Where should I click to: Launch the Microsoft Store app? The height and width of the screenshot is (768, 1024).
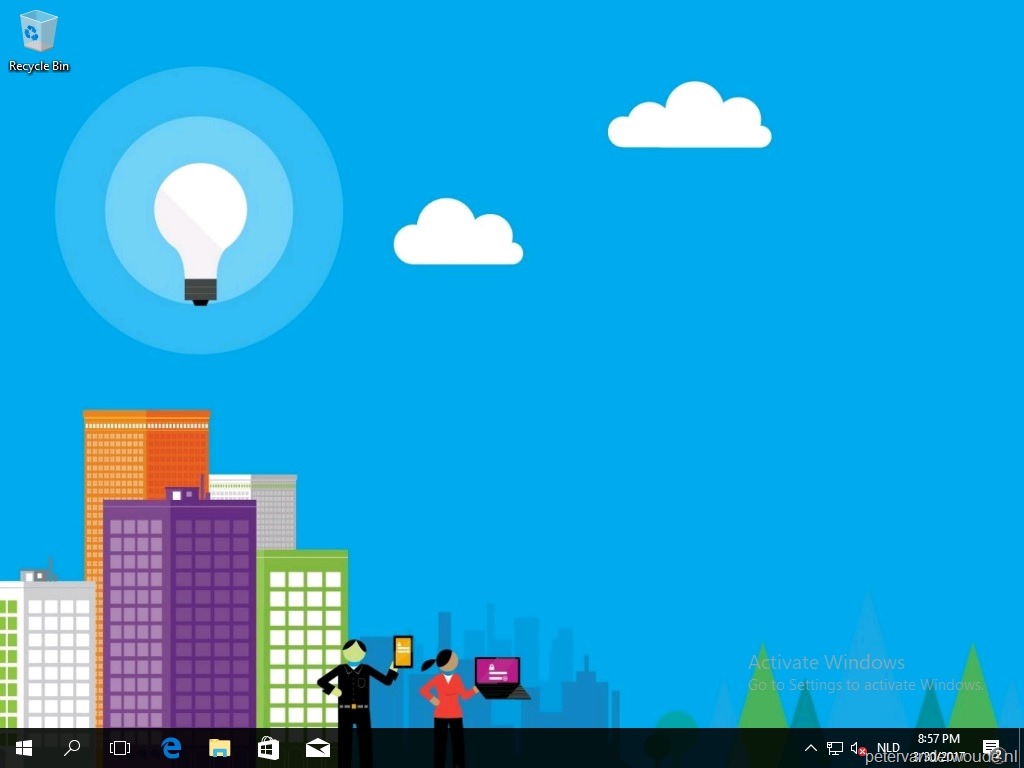coord(268,747)
